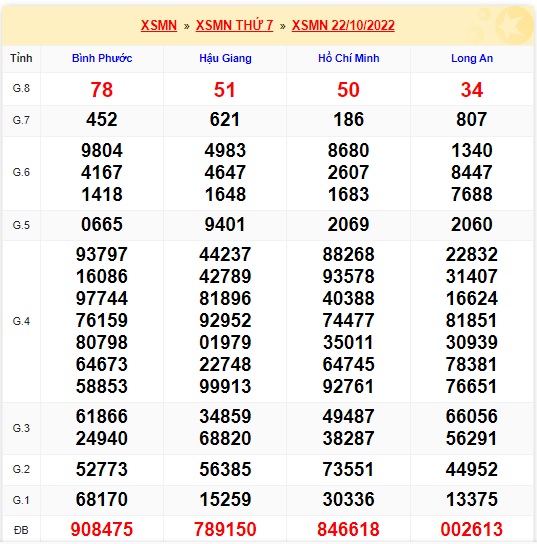
Task: Click the star icon in the header
Action: (514, 26)
